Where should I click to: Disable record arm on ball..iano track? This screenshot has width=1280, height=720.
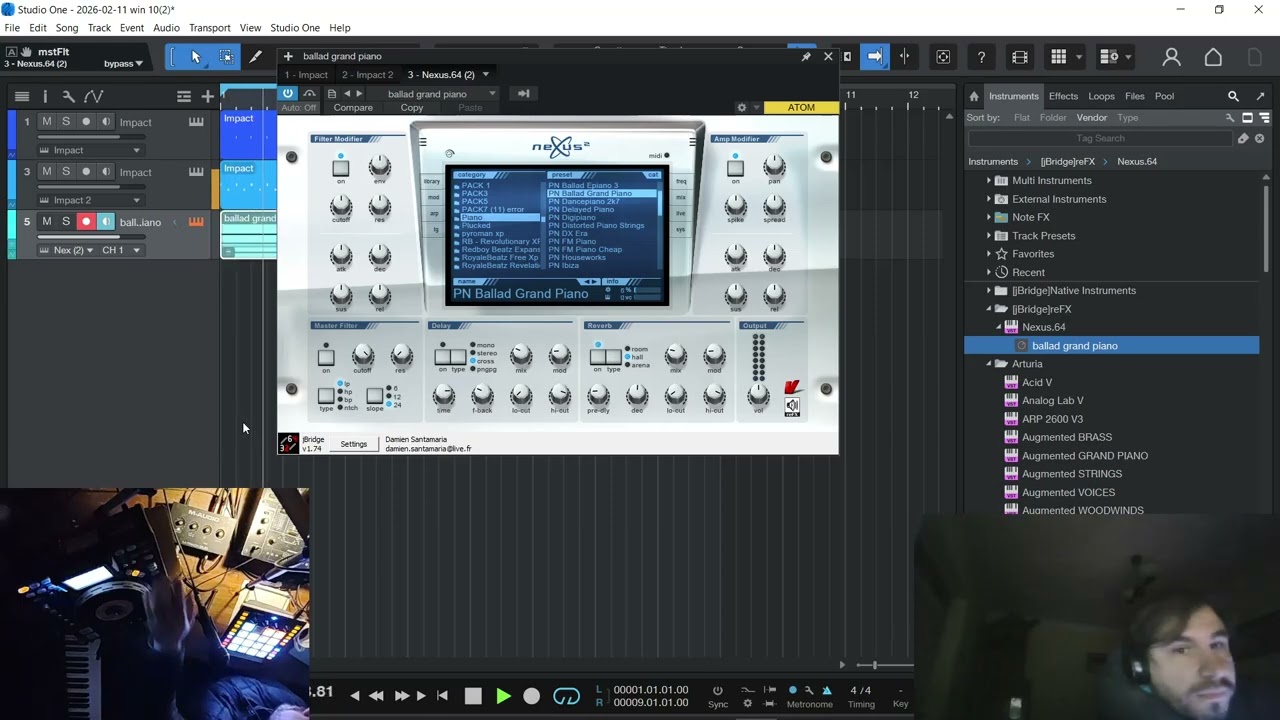(86, 222)
